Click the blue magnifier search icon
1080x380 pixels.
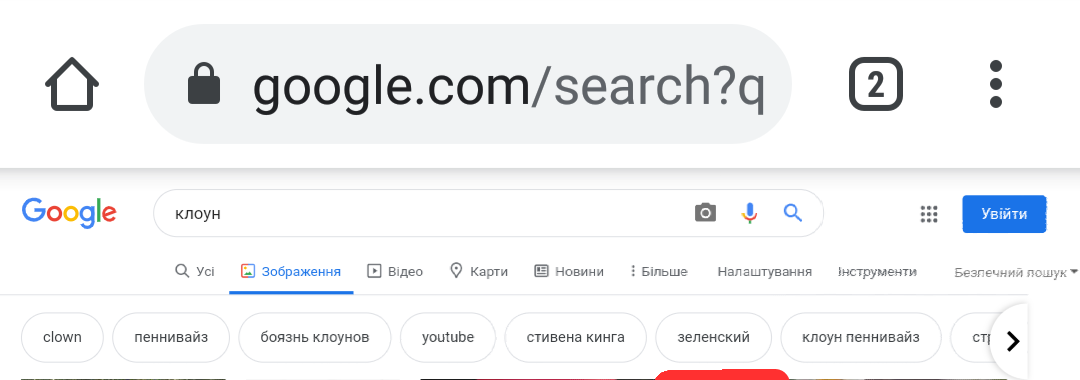click(x=793, y=213)
